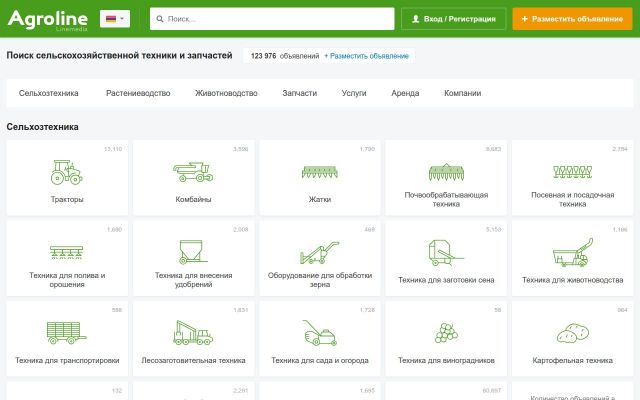
Task: Click the grapes vineyard equipment icon
Action: coord(446,333)
